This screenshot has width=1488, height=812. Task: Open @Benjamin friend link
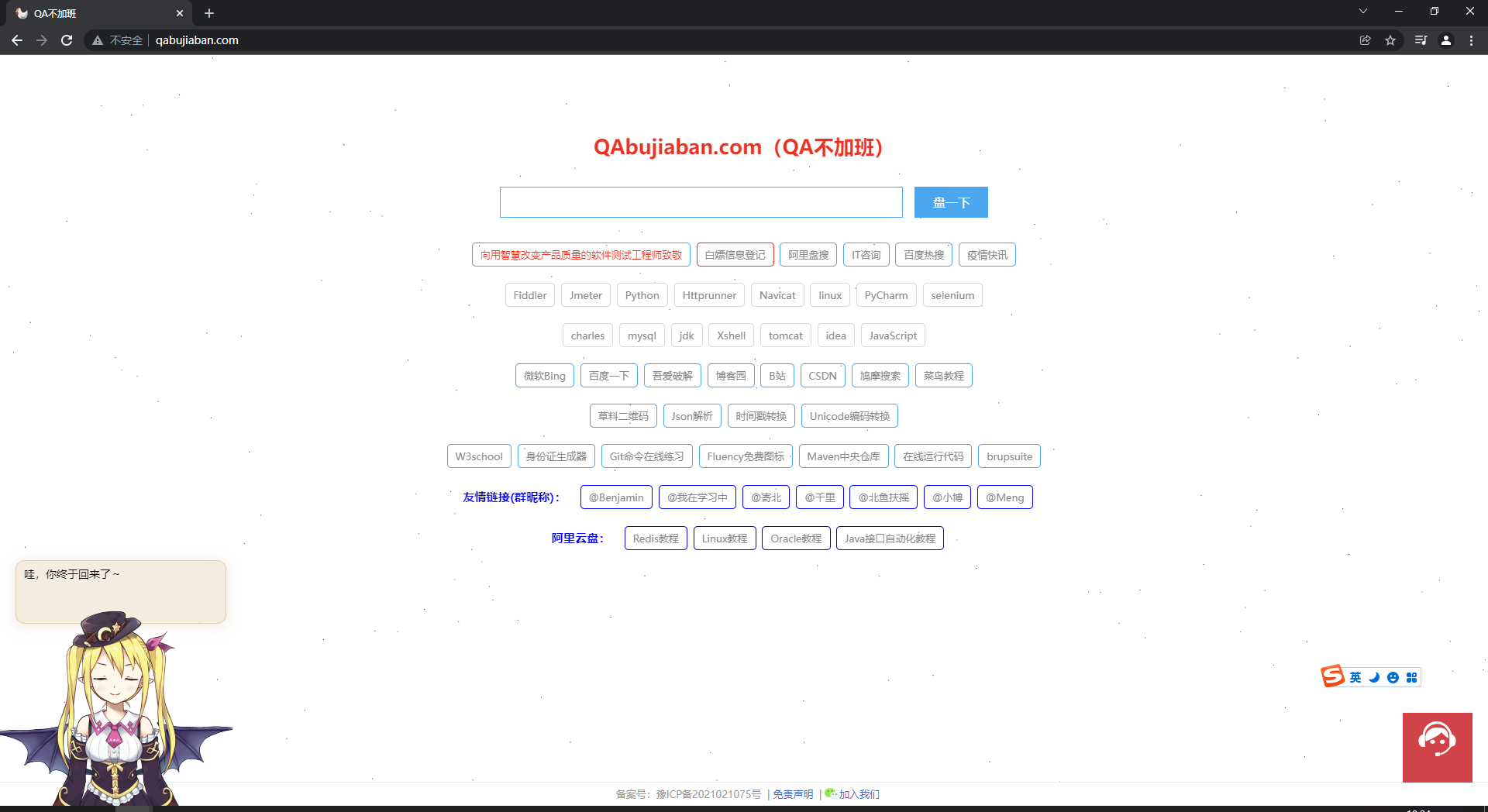[616, 497]
